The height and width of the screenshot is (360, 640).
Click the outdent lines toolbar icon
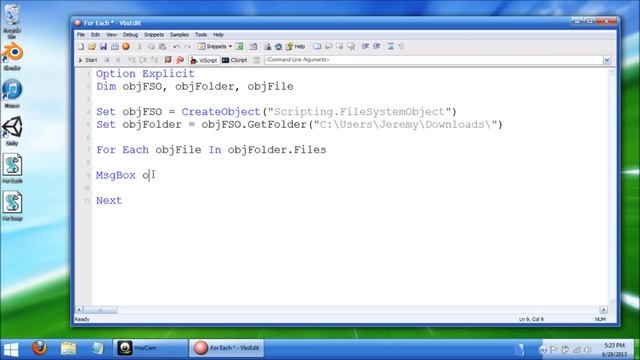click(x=377, y=47)
